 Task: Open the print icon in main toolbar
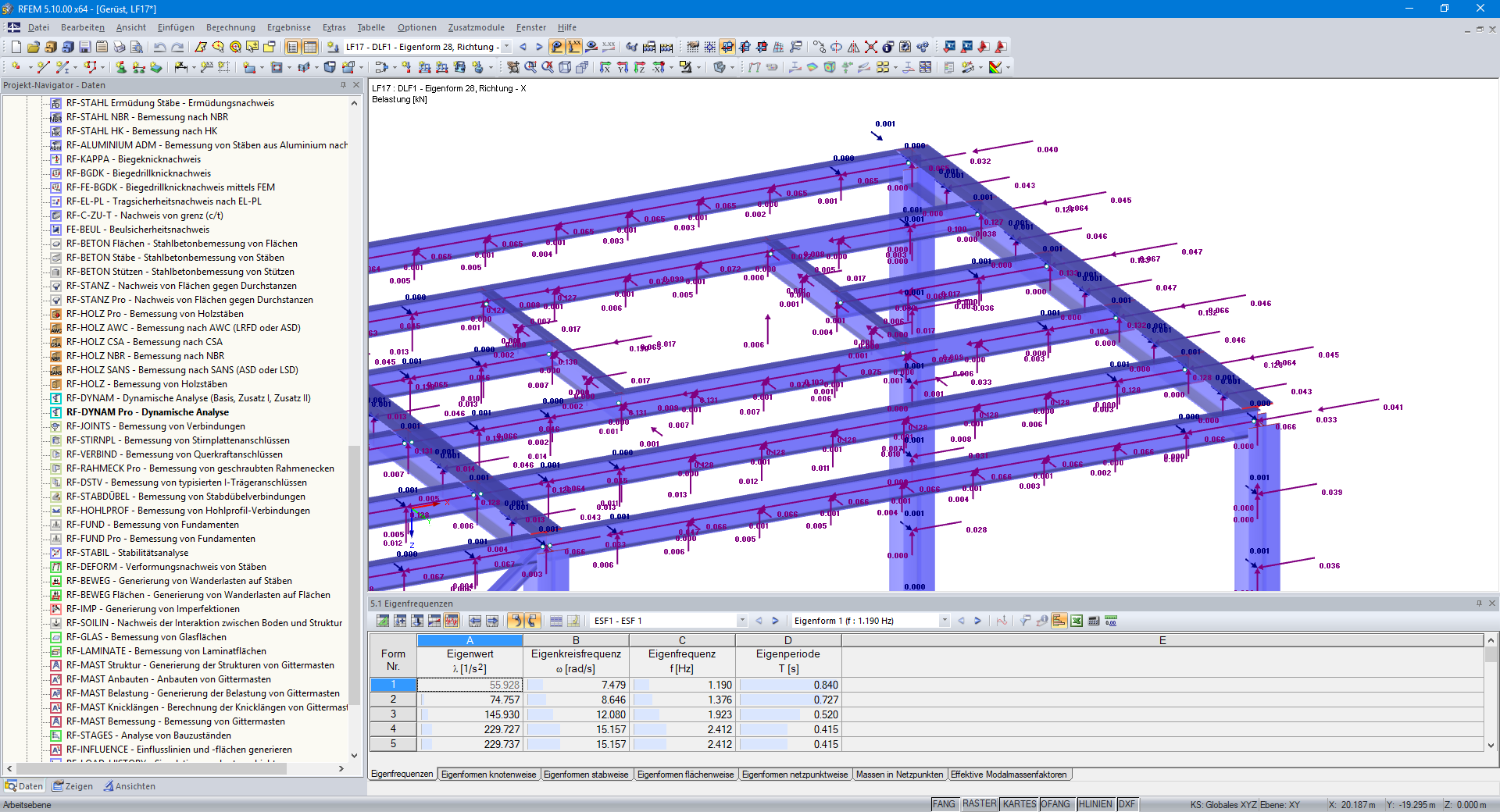click(x=120, y=47)
